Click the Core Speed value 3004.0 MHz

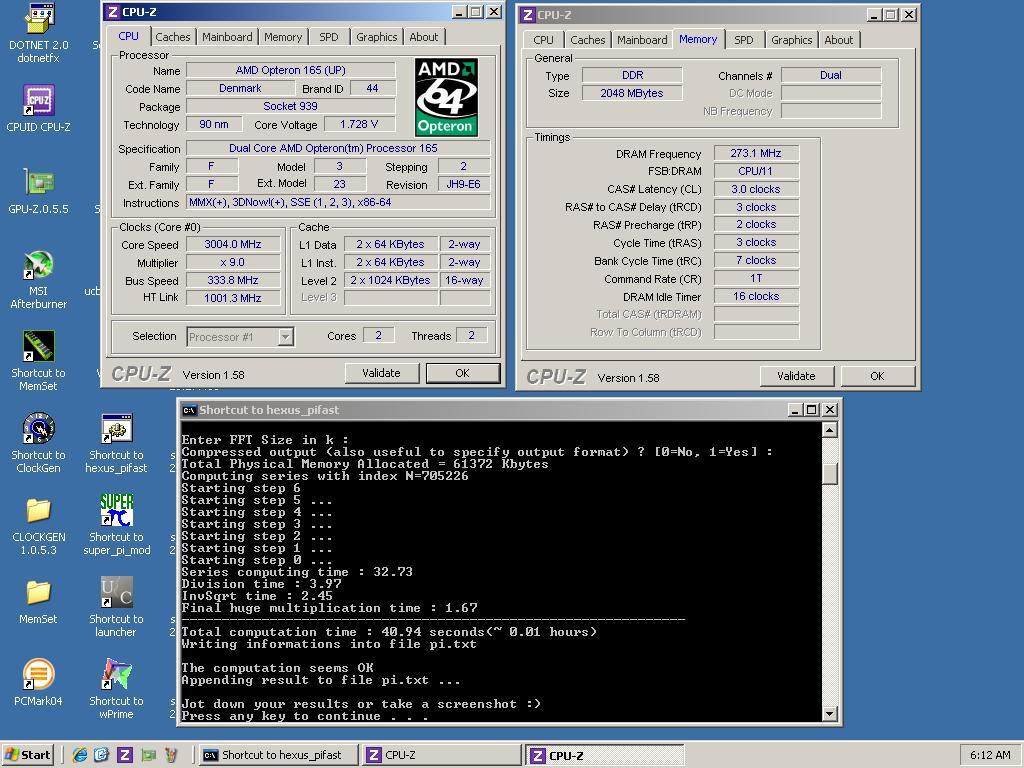click(x=233, y=244)
